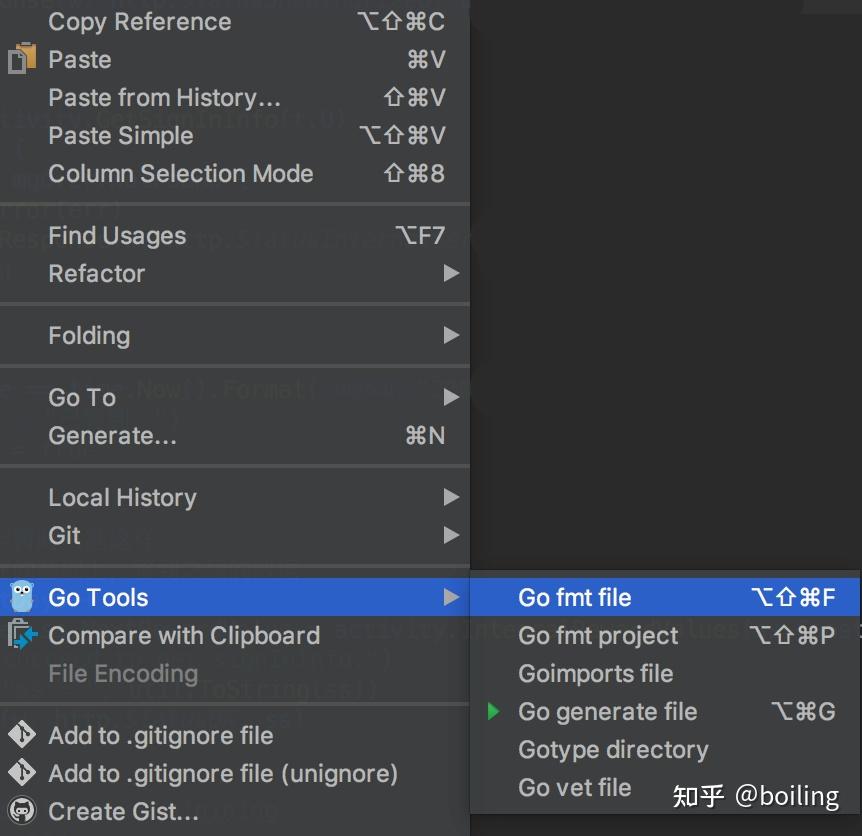Select Go fmt file
This screenshot has width=862, height=836.
[x=574, y=597]
